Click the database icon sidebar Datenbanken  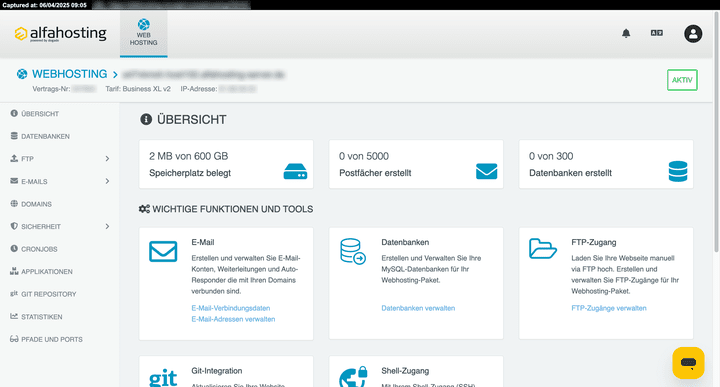point(14,136)
